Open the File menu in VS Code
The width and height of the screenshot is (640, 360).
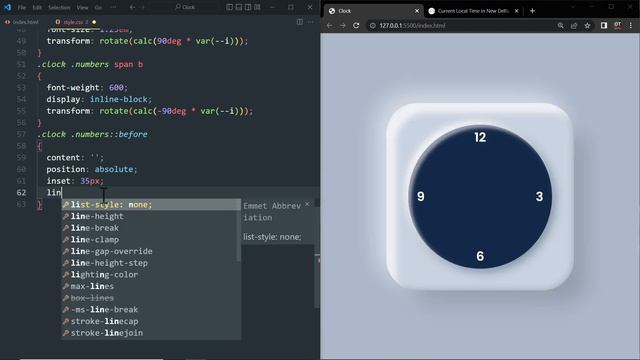(22, 7)
